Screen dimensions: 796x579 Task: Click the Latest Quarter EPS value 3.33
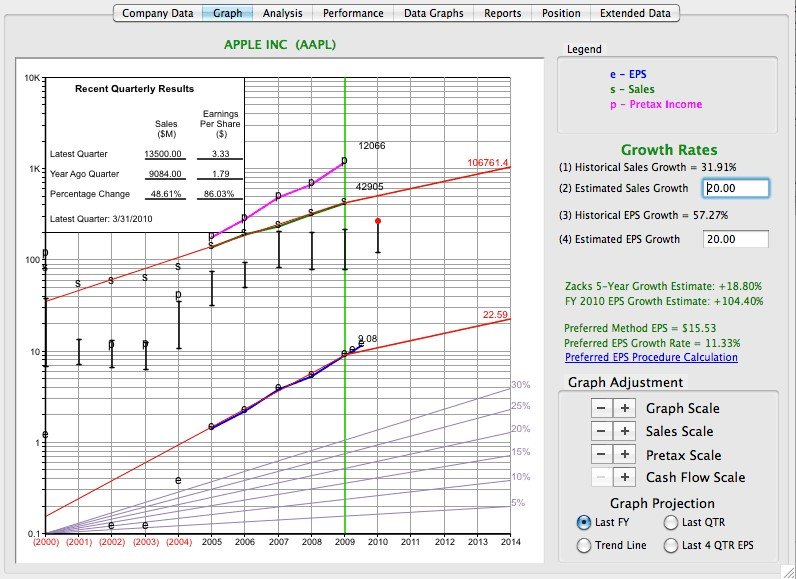[x=220, y=154]
